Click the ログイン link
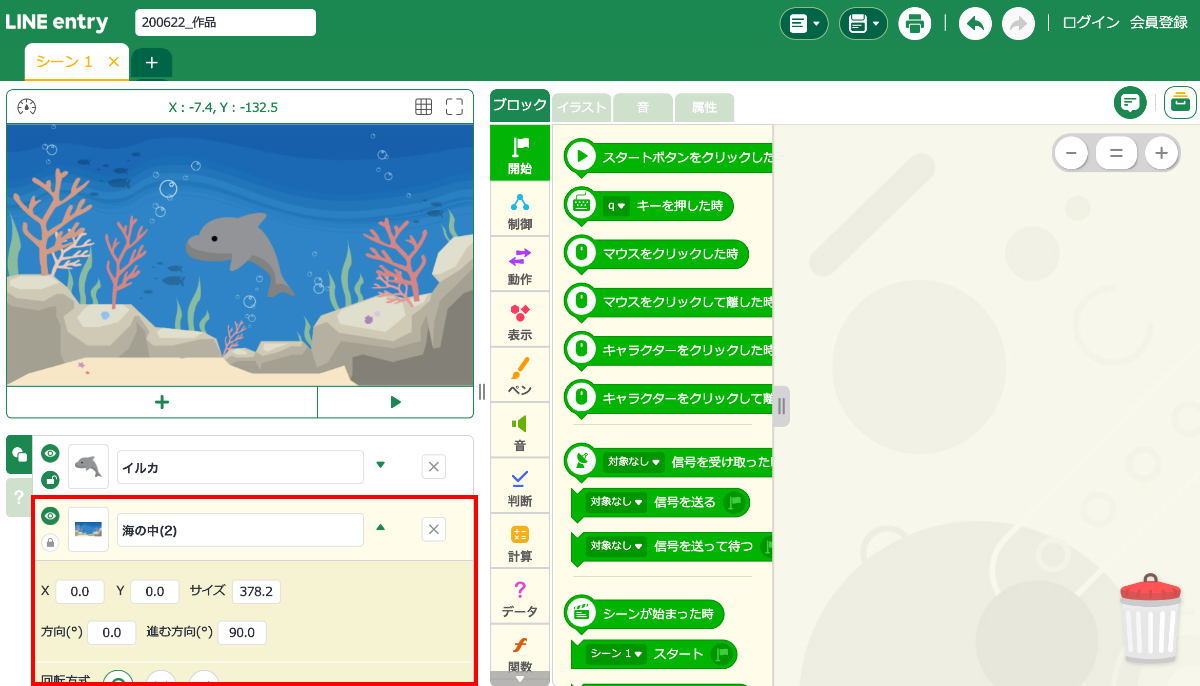 (x=1090, y=23)
